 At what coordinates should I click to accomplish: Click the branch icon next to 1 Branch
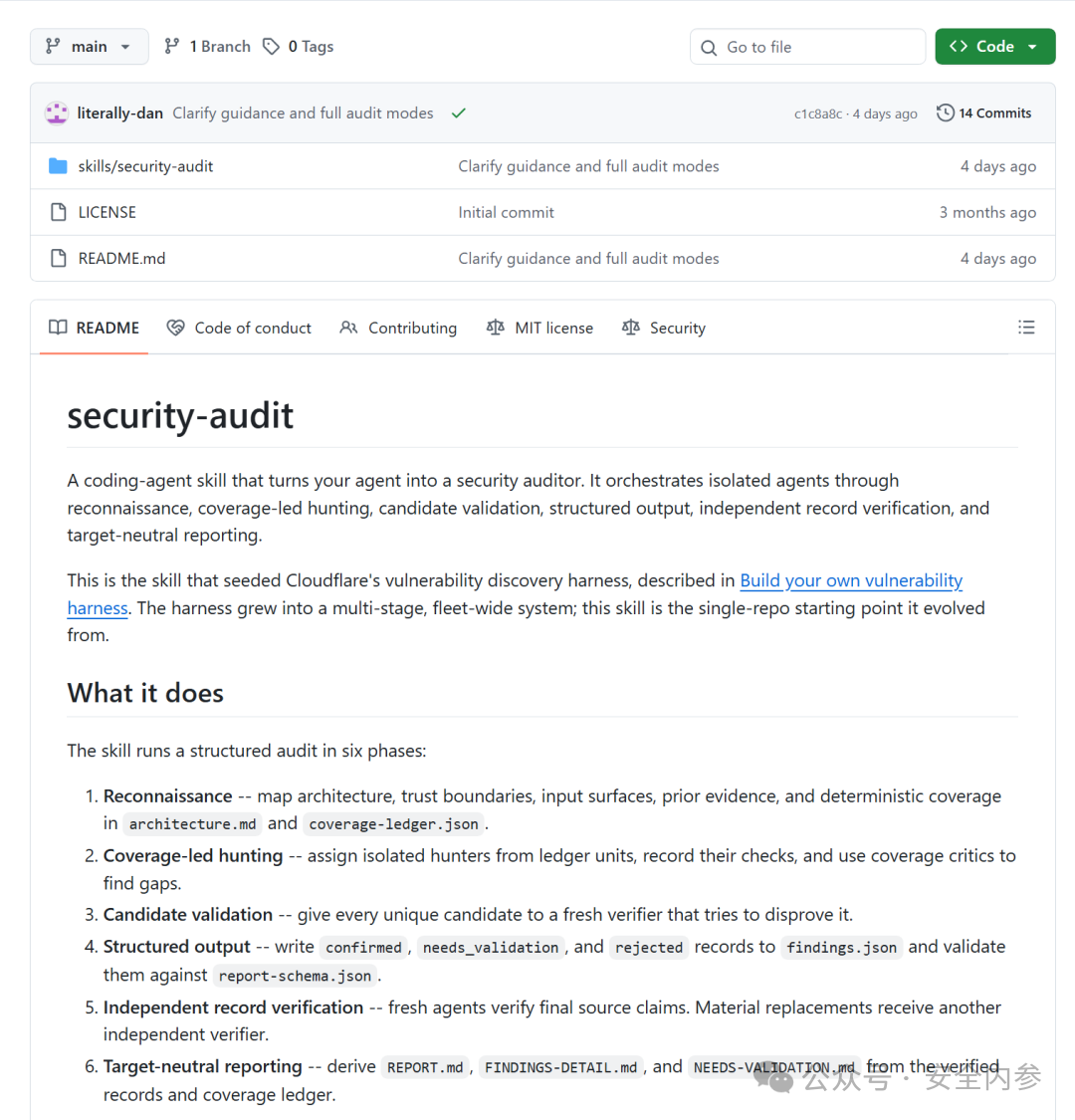coord(171,47)
